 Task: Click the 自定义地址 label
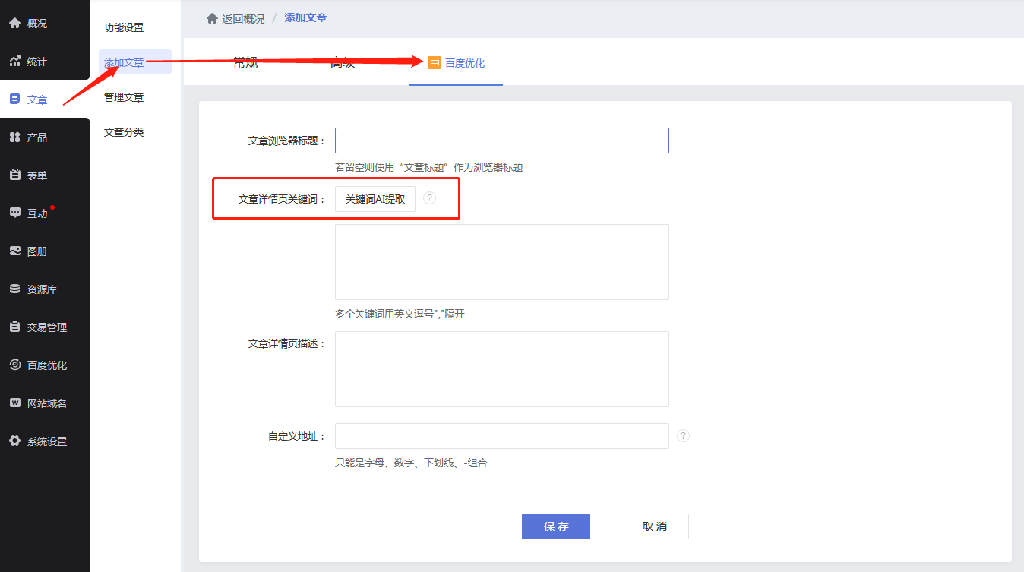pos(296,436)
